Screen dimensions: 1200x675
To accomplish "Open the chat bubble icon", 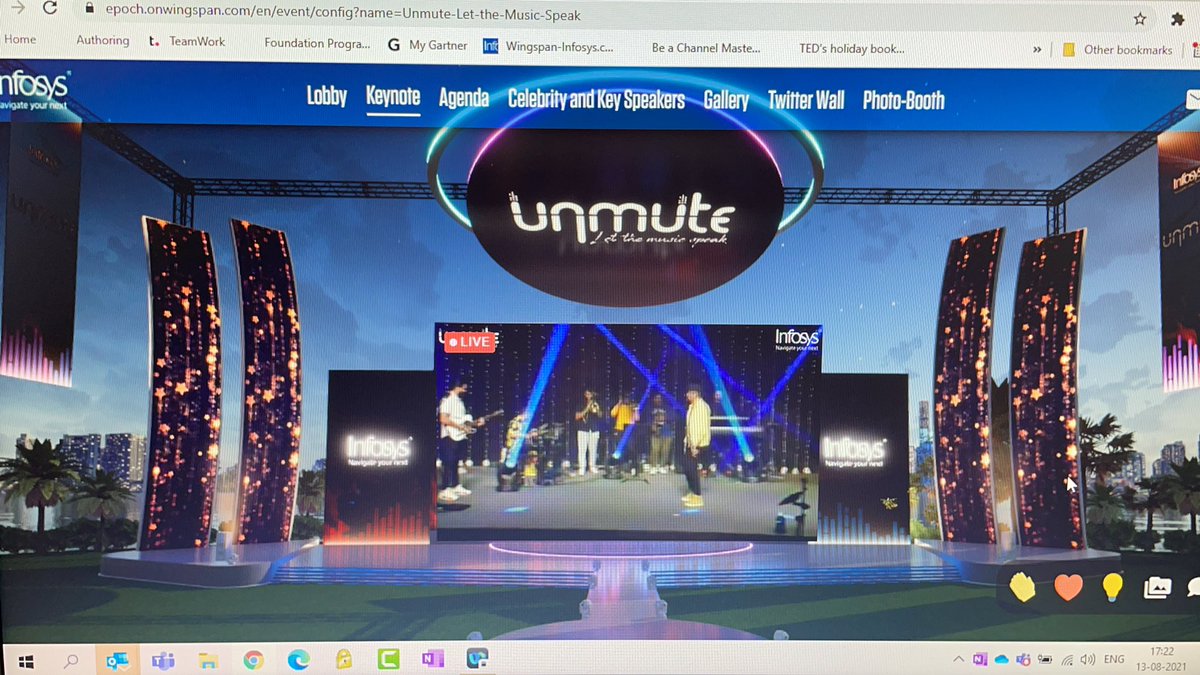I will point(1192,588).
